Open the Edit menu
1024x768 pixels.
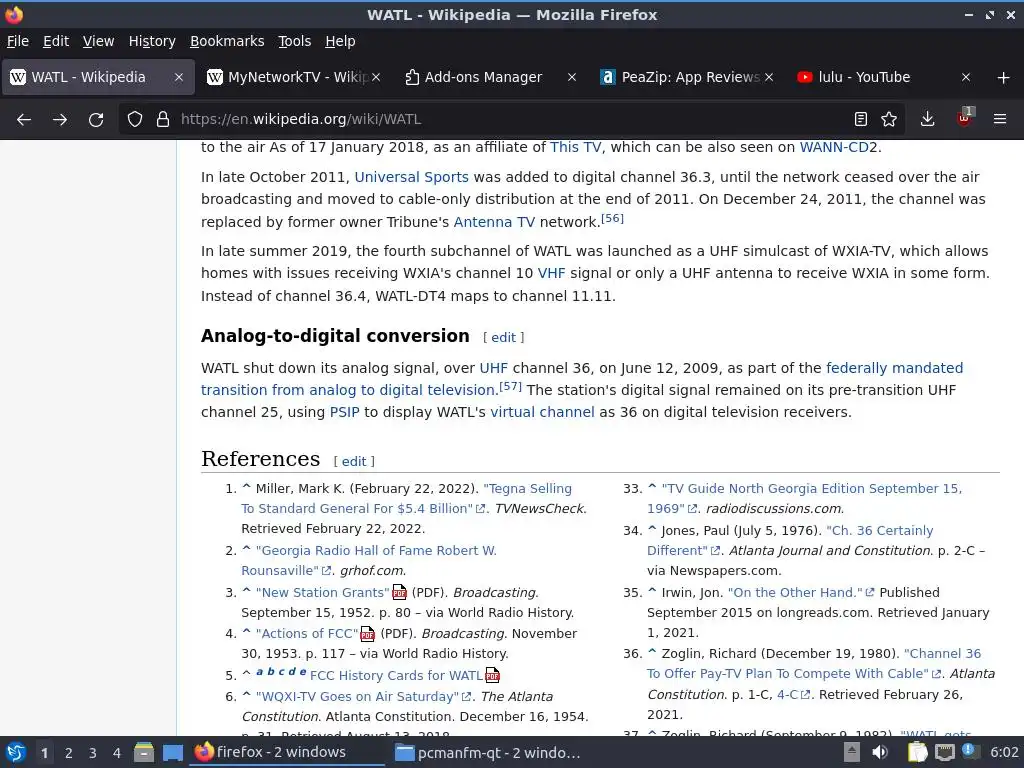point(56,41)
